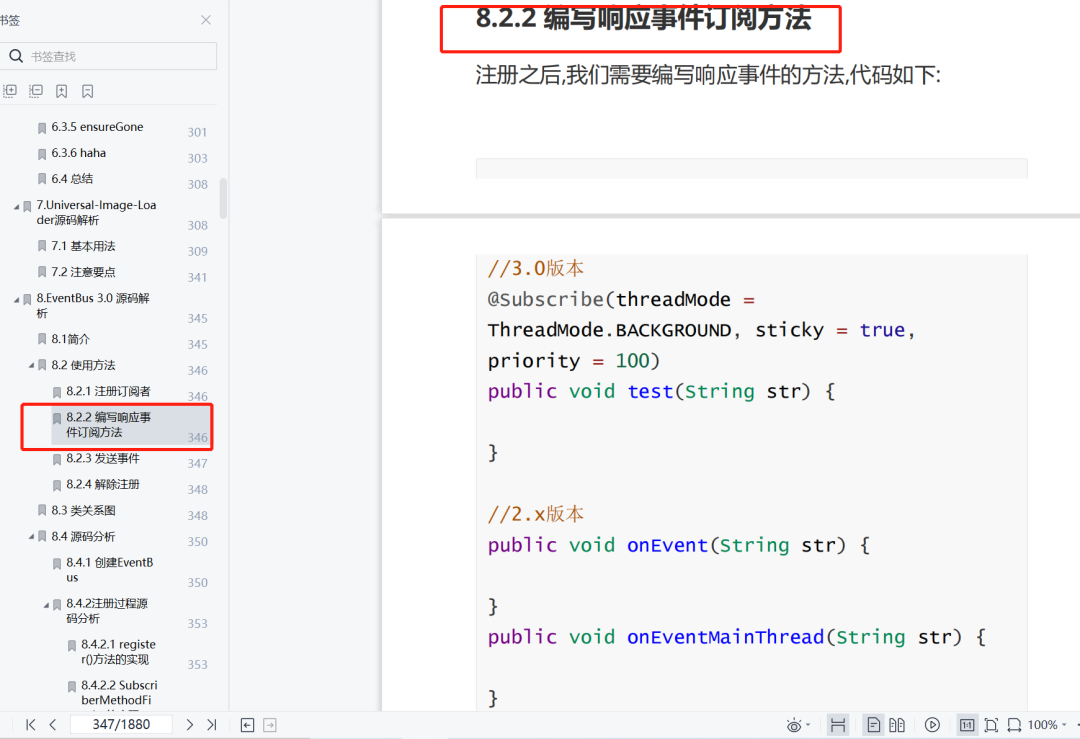Focus the bookmark search field
The width and height of the screenshot is (1080, 739).
click(x=109, y=56)
